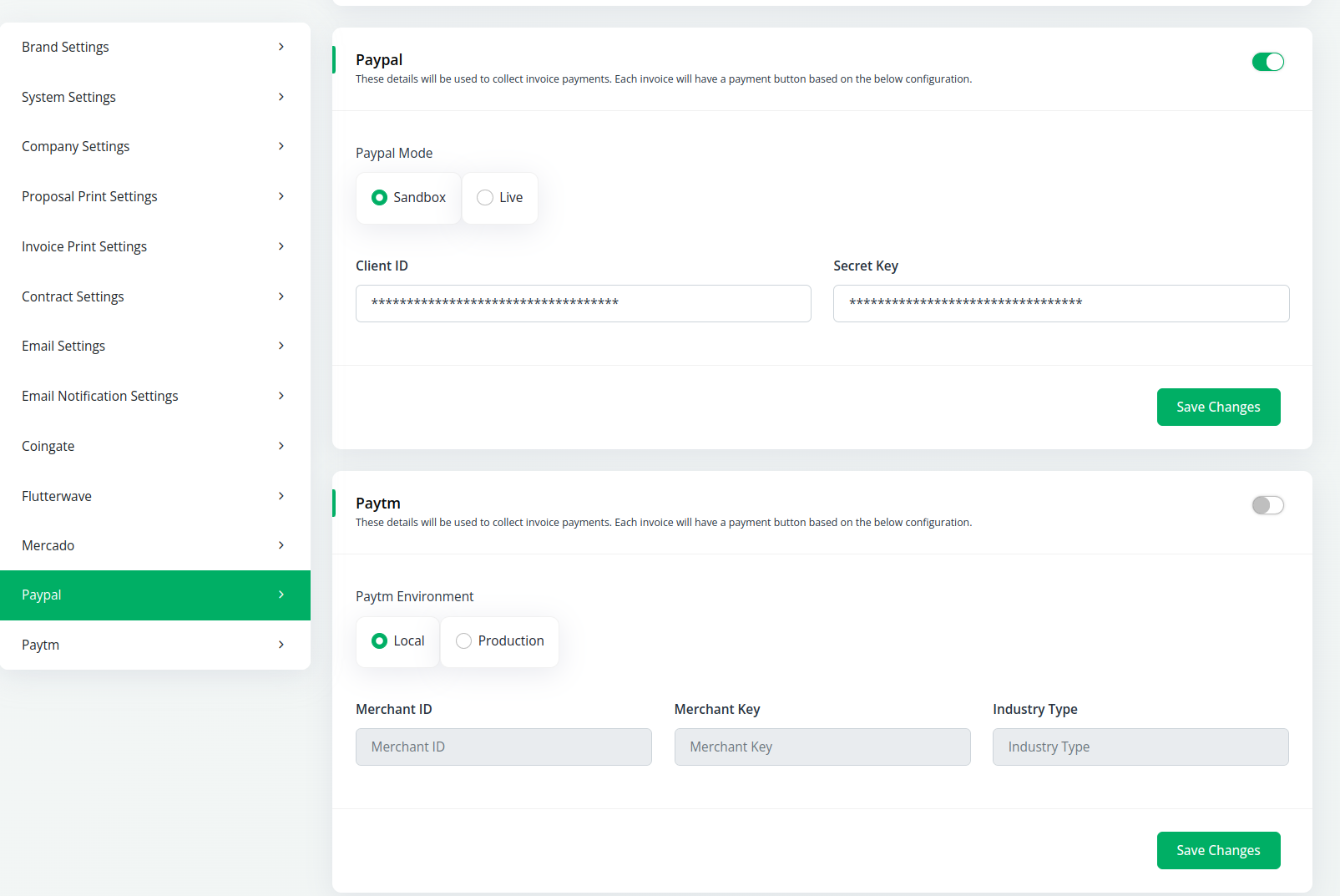Click chevron next to Proposal Print Settings
This screenshot has height=896, width=1340.
(281, 196)
